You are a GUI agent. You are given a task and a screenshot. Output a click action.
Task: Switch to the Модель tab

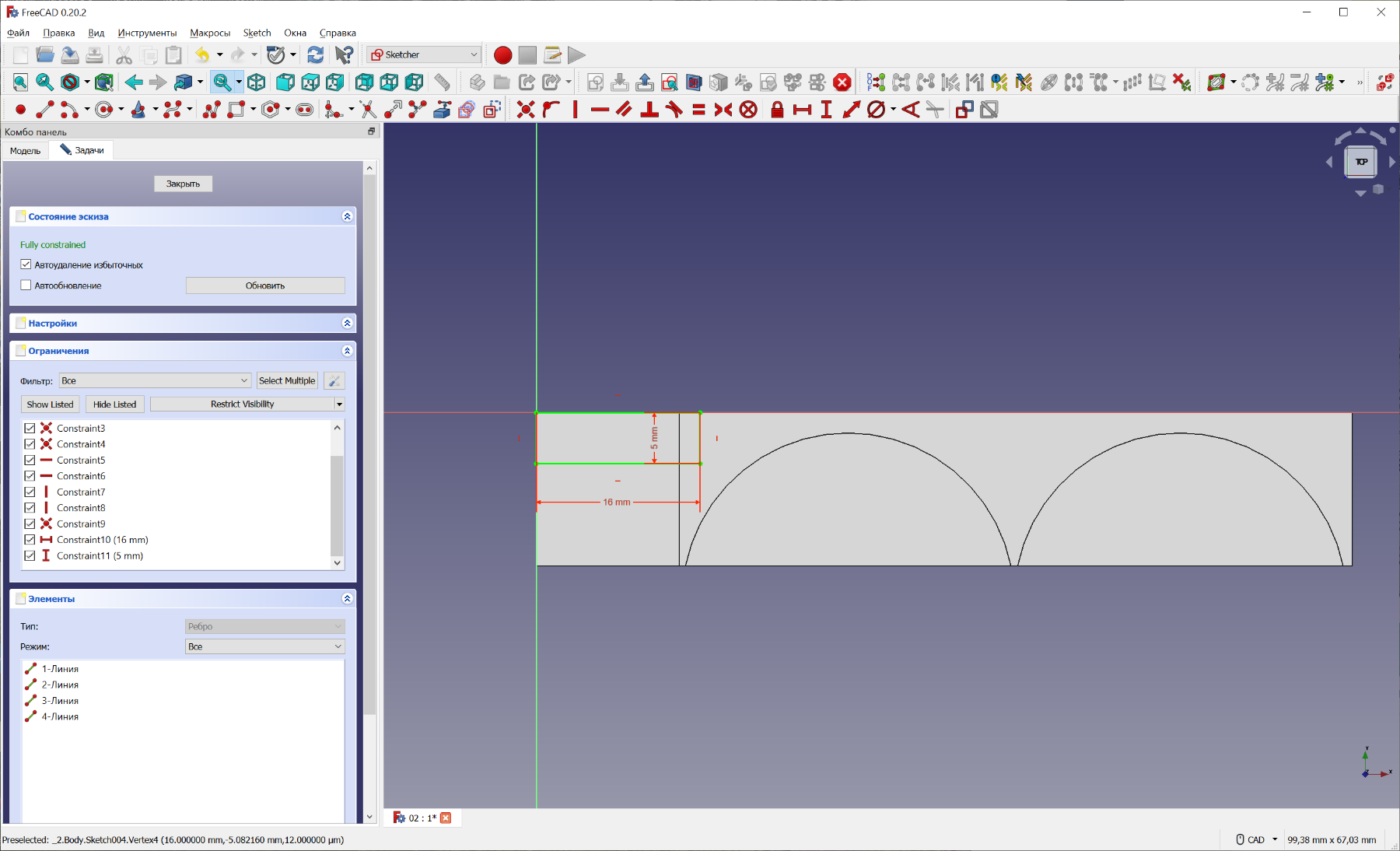pyautogui.click(x=26, y=150)
